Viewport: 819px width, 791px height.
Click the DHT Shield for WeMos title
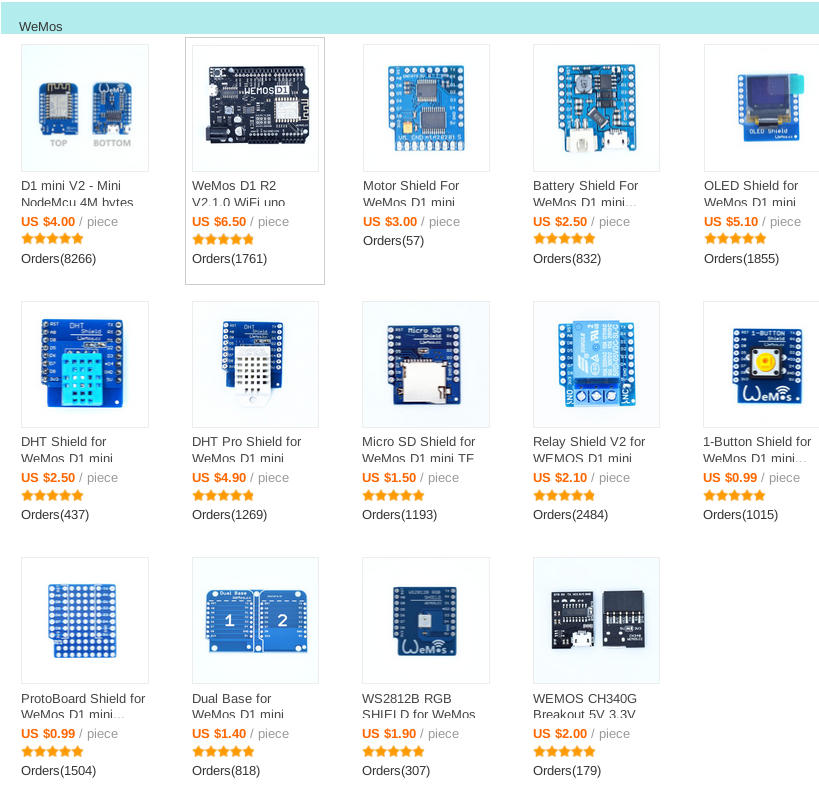coord(67,449)
